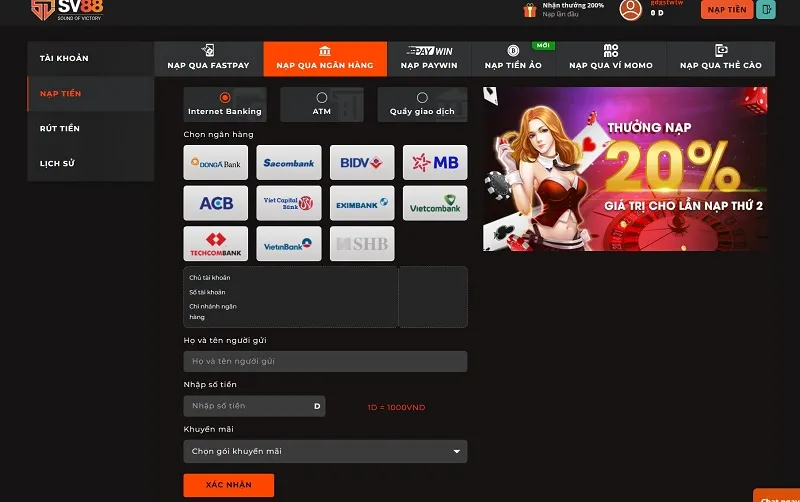Screen dimensions: 800x502
Task: Pick the BIDV bank icon
Action: tap(361, 163)
